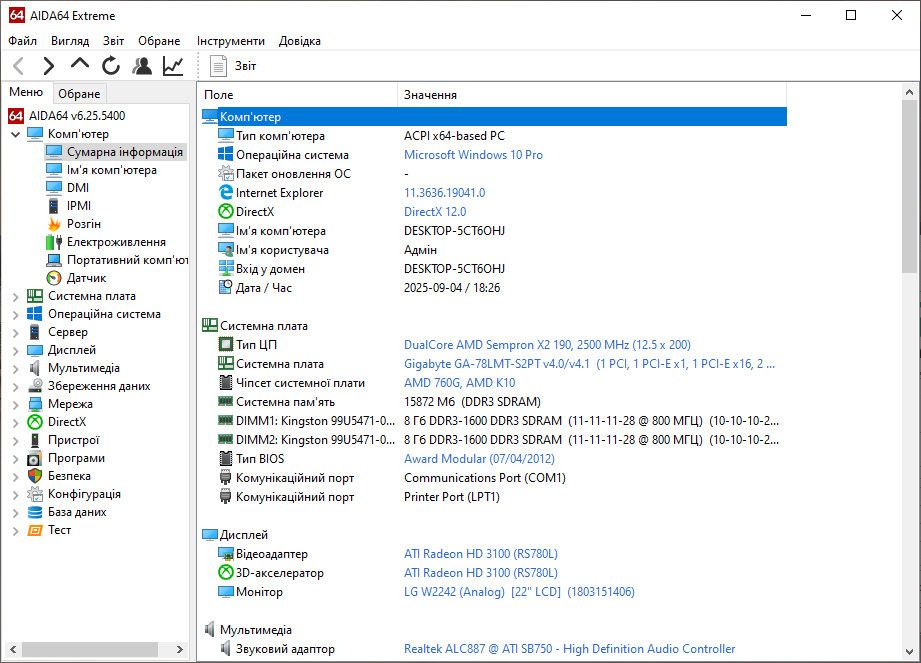Click the Windows logo by Операційна система field
The width and height of the screenshot is (921, 663).
click(x=226, y=154)
